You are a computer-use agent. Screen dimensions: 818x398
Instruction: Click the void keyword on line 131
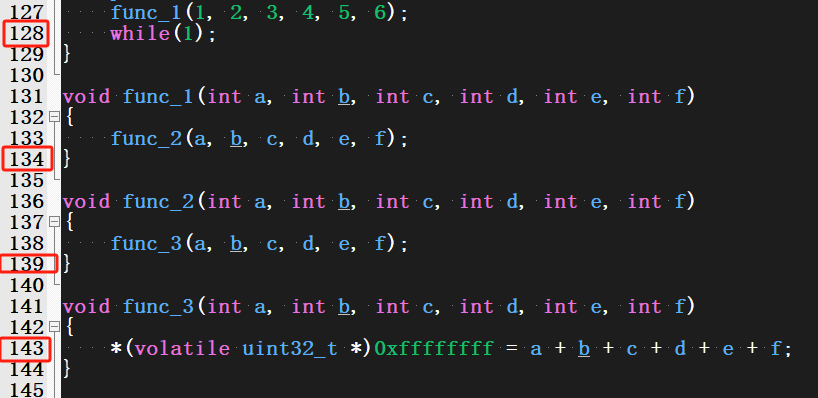[86, 97]
